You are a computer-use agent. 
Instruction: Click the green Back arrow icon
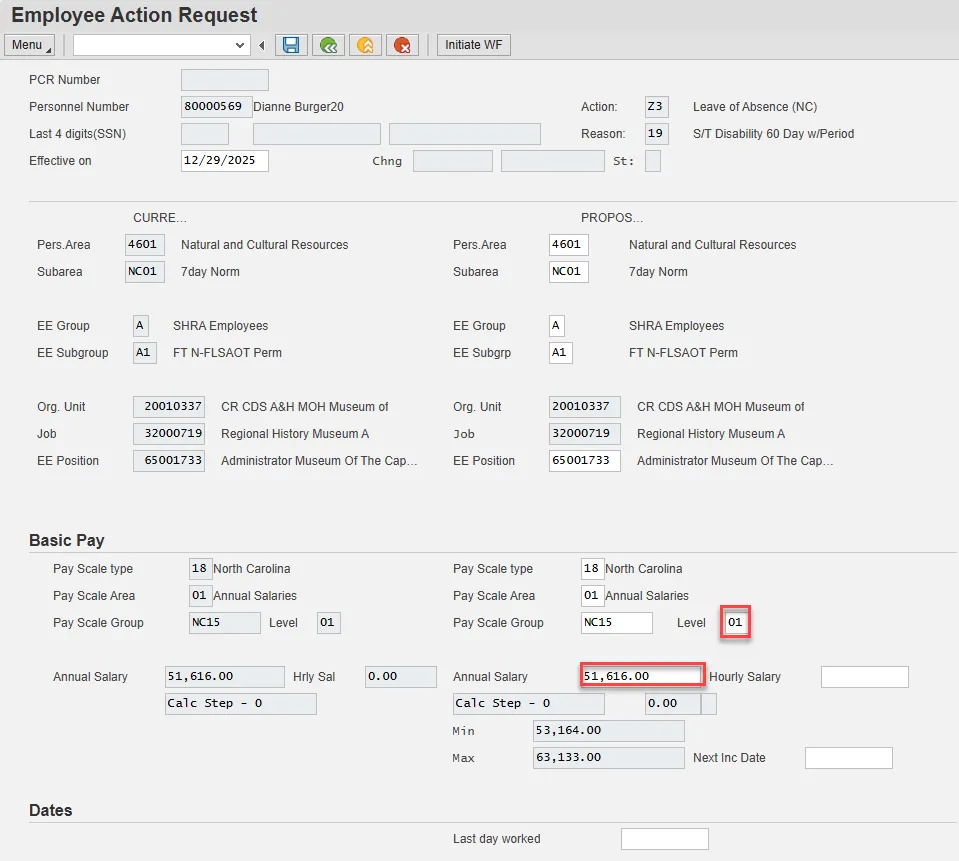coord(327,45)
